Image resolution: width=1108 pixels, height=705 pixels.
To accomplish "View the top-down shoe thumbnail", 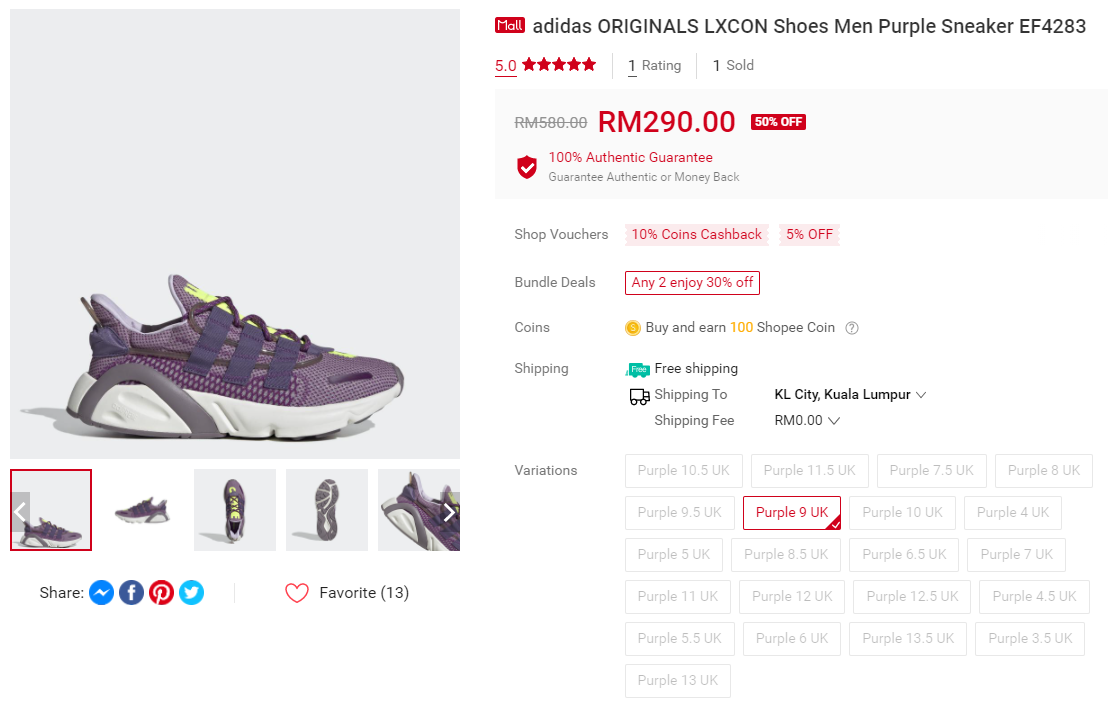I will [234, 510].
